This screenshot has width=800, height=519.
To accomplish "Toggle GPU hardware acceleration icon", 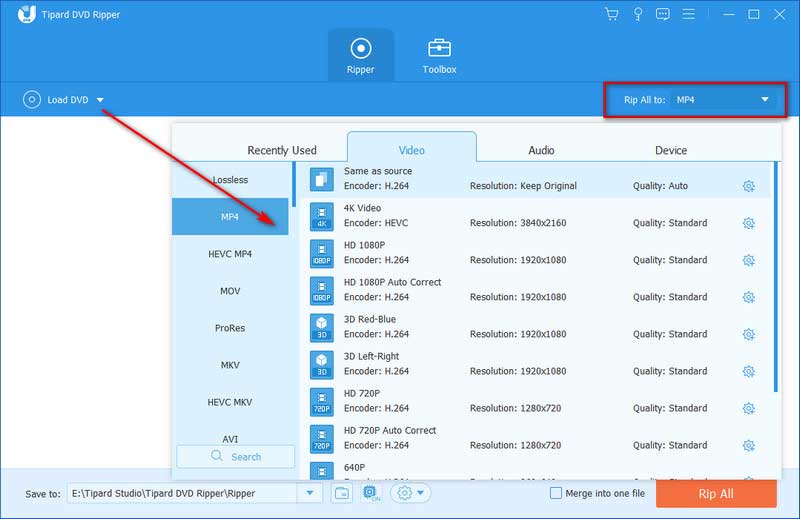I will pyautogui.click(x=370, y=493).
